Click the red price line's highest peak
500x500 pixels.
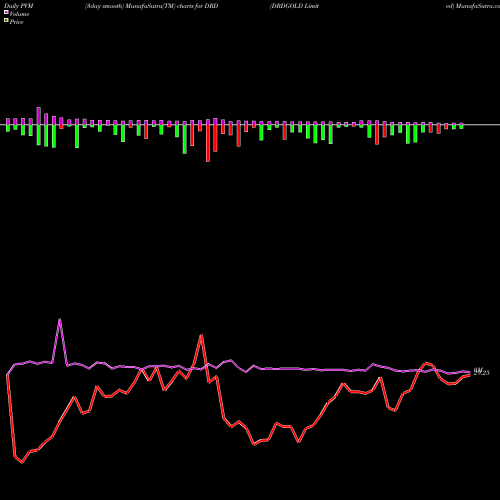tap(201, 335)
